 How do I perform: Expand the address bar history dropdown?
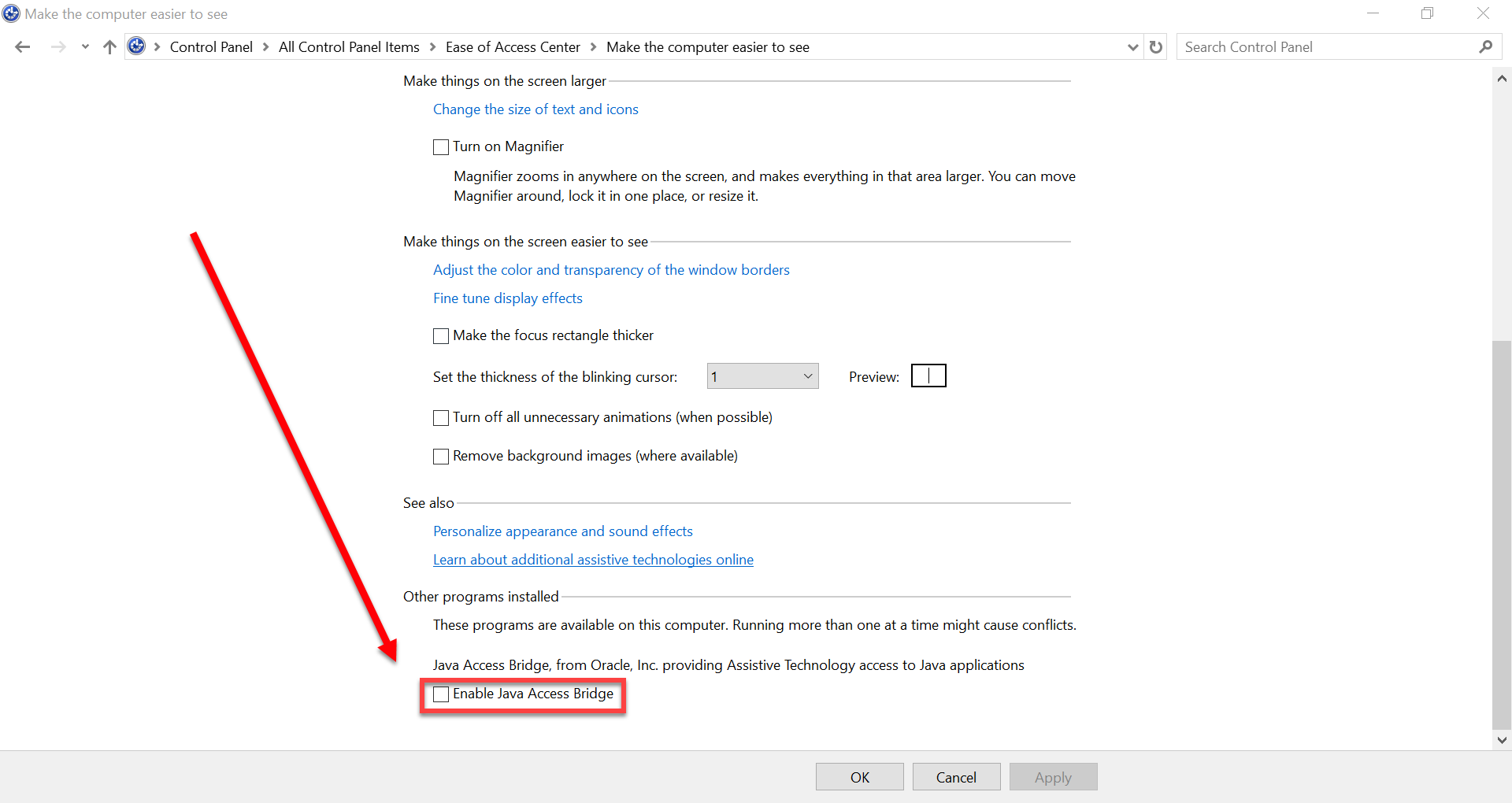pos(1132,47)
